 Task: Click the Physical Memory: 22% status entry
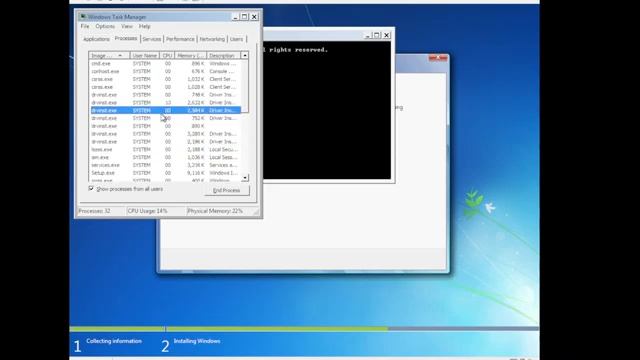pos(219,211)
